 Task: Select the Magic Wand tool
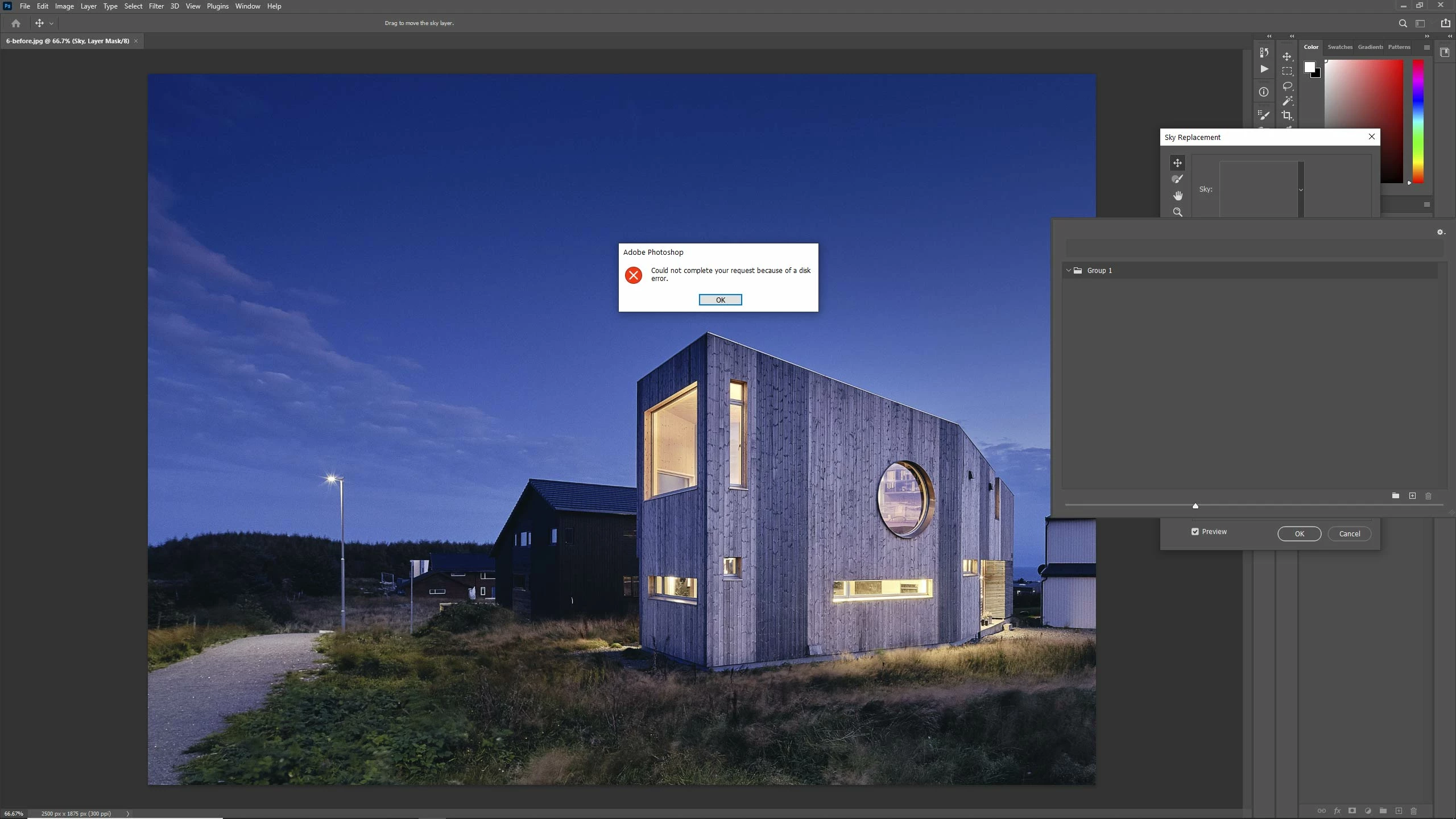pos(1287,101)
